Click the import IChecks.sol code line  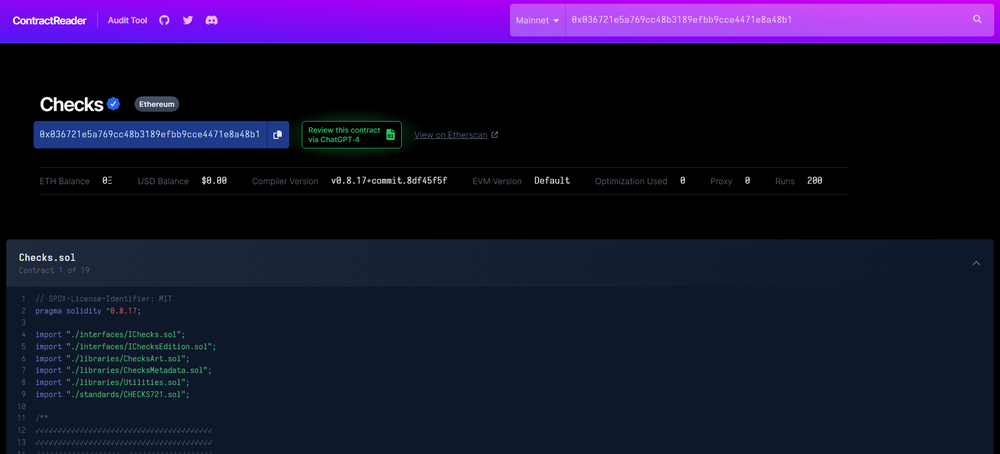coord(110,335)
